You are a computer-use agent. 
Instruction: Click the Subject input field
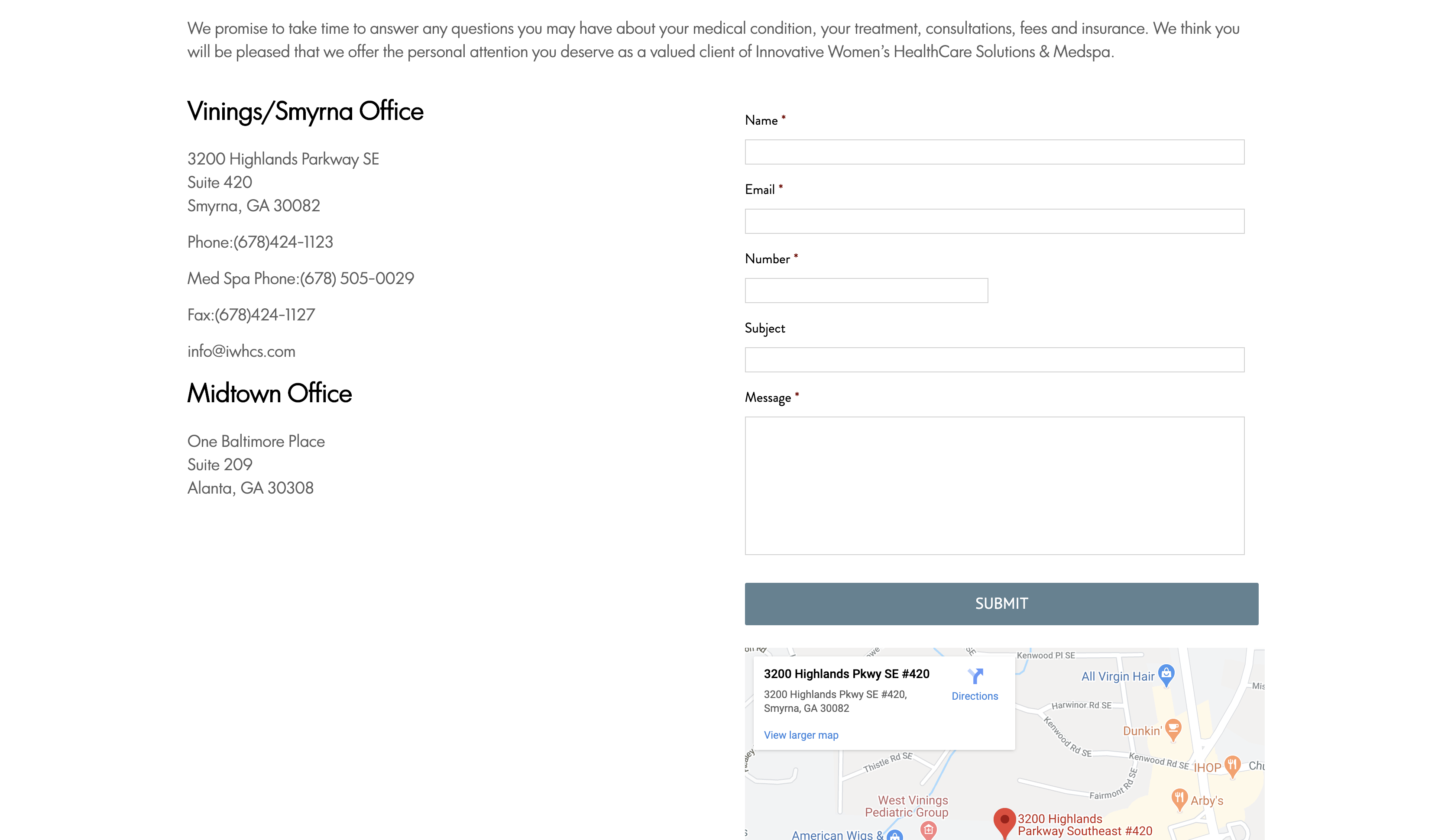[x=994, y=360]
